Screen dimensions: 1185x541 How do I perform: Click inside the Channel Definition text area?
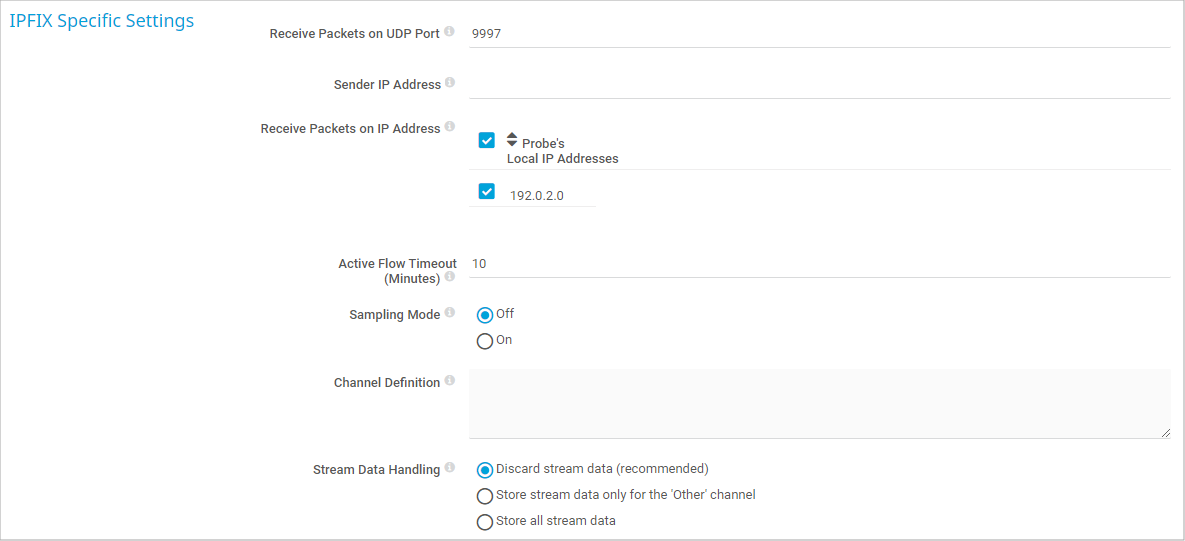[x=818, y=403]
